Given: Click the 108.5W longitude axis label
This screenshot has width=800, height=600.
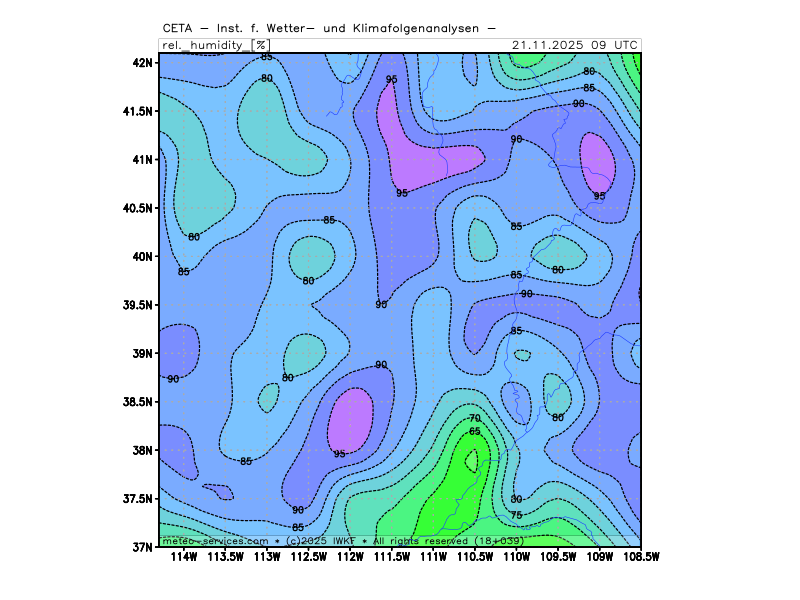Looking at the screenshot, I should click(x=640, y=557).
